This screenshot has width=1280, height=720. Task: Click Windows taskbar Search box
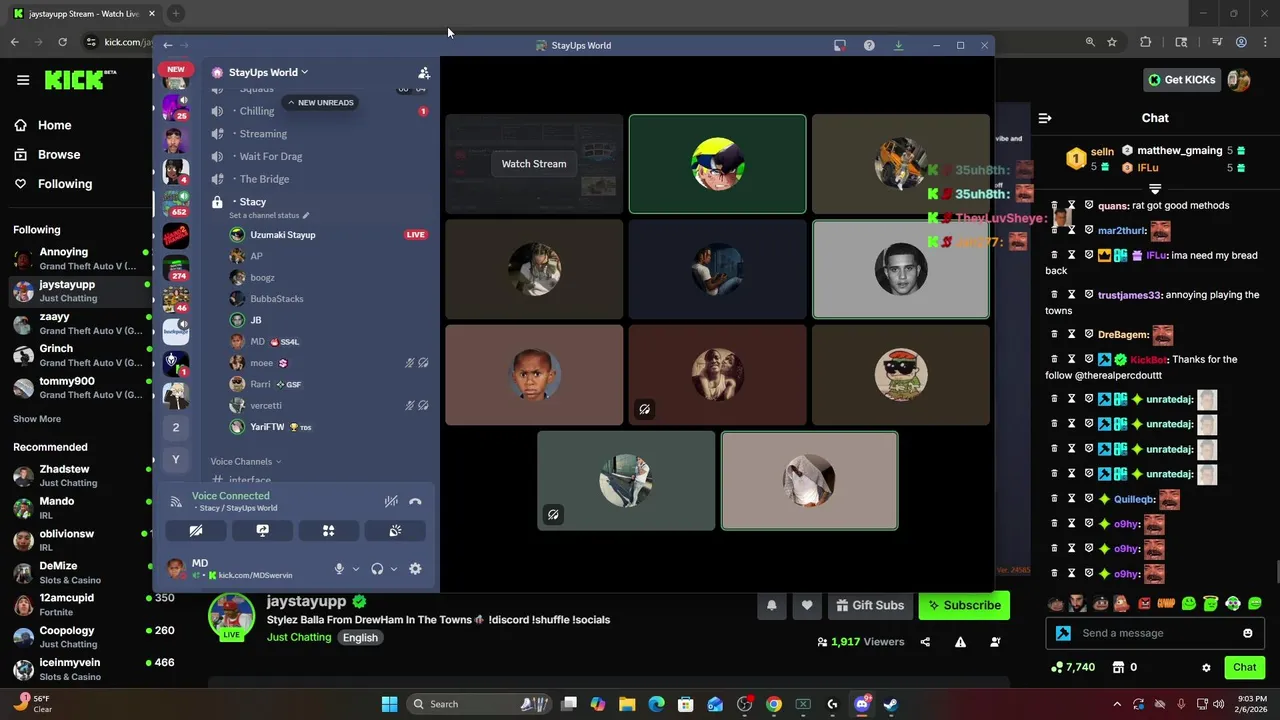tap(478, 704)
